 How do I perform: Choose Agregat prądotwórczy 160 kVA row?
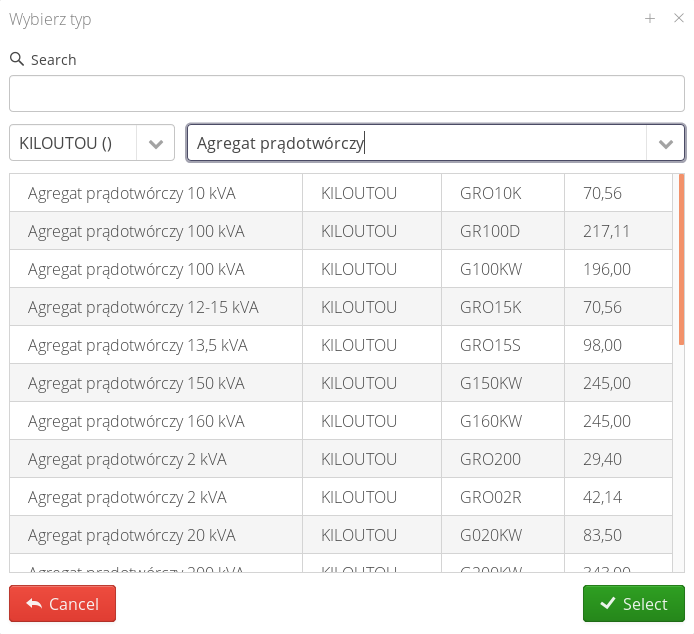click(135, 421)
